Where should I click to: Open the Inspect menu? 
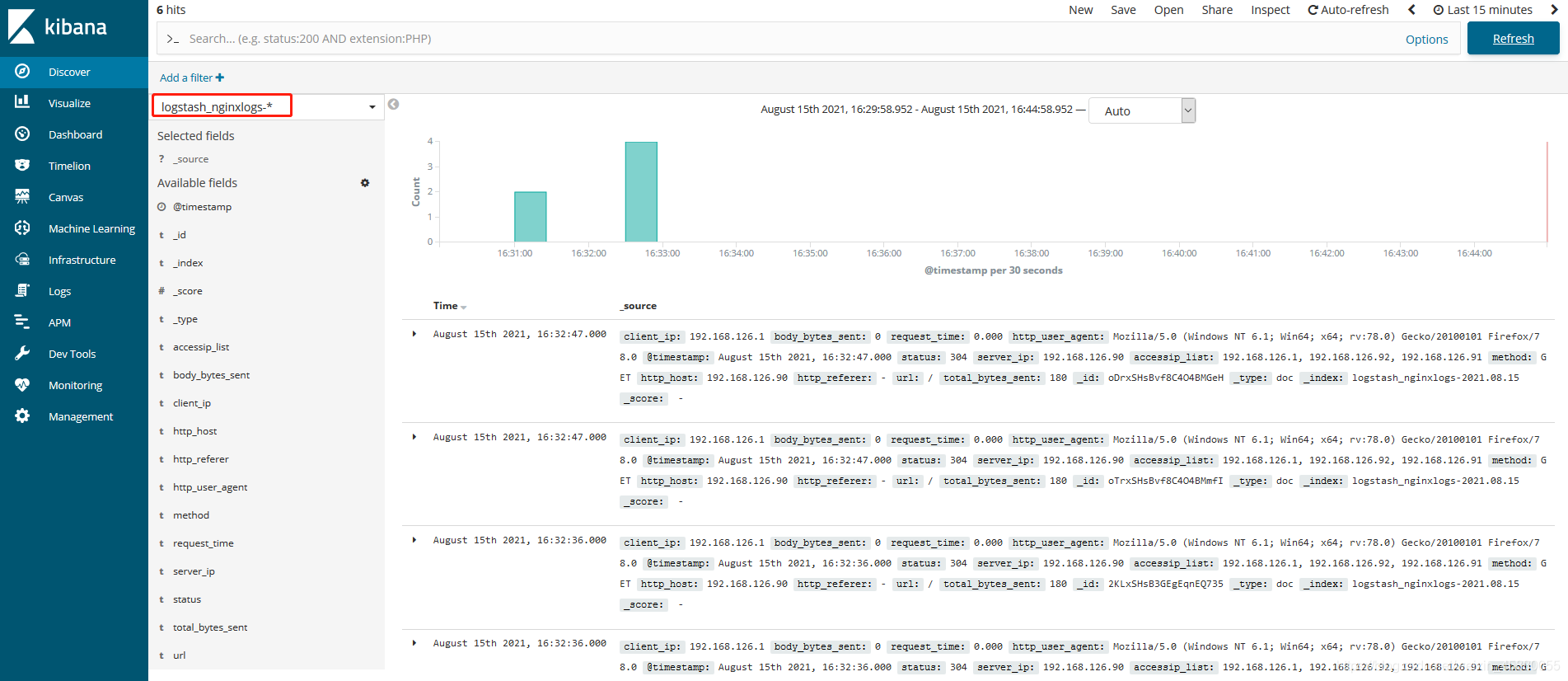click(1271, 10)
